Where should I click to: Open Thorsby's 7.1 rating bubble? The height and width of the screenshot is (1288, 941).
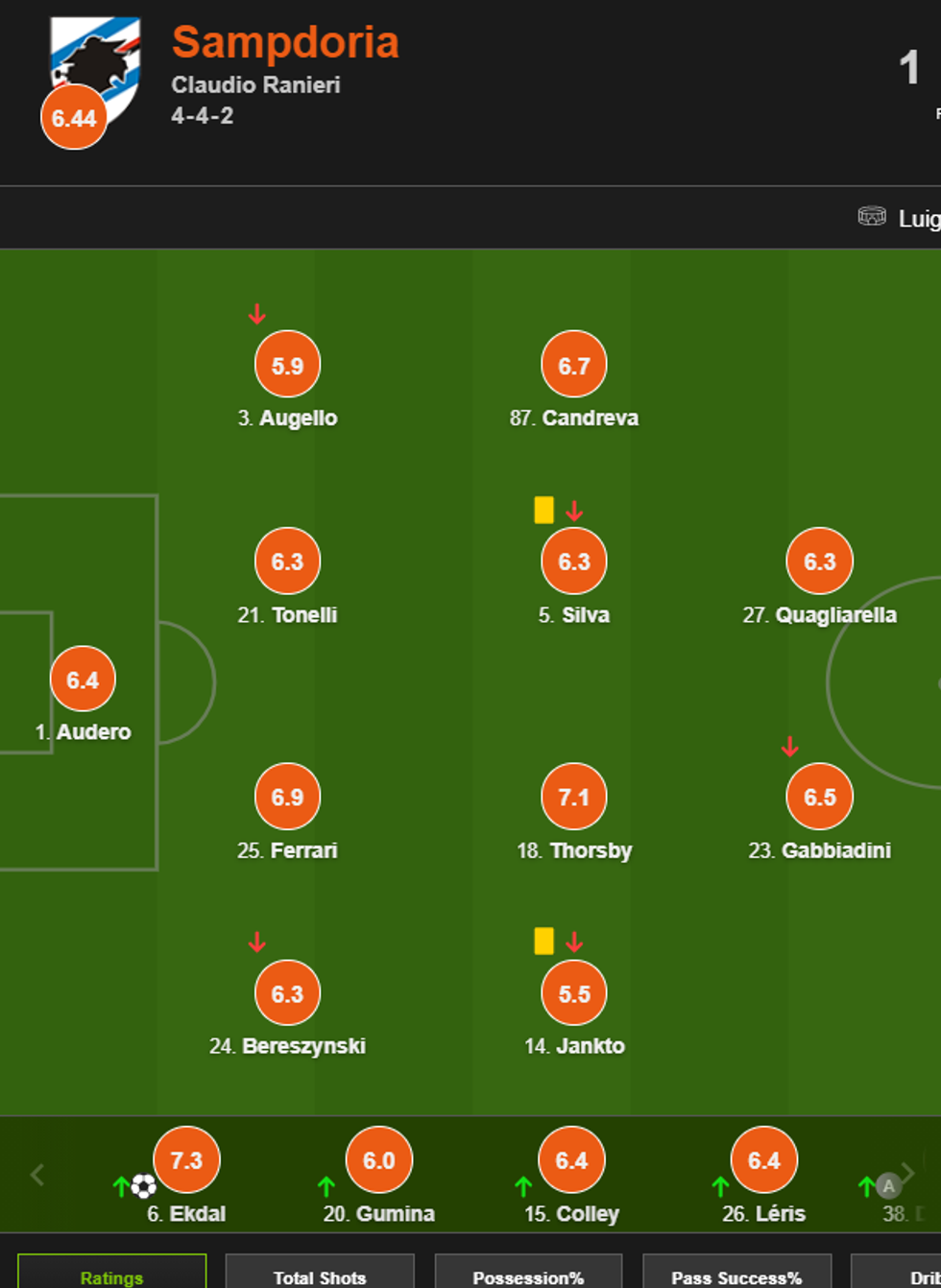(x=573, y=797)
